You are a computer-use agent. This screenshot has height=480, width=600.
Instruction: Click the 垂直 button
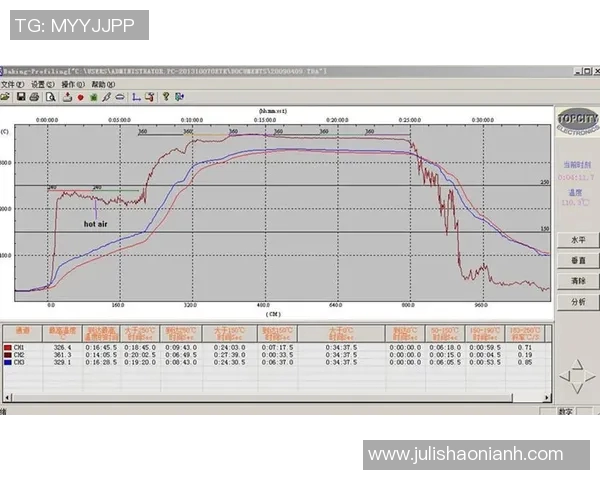[x=578, y=261]
